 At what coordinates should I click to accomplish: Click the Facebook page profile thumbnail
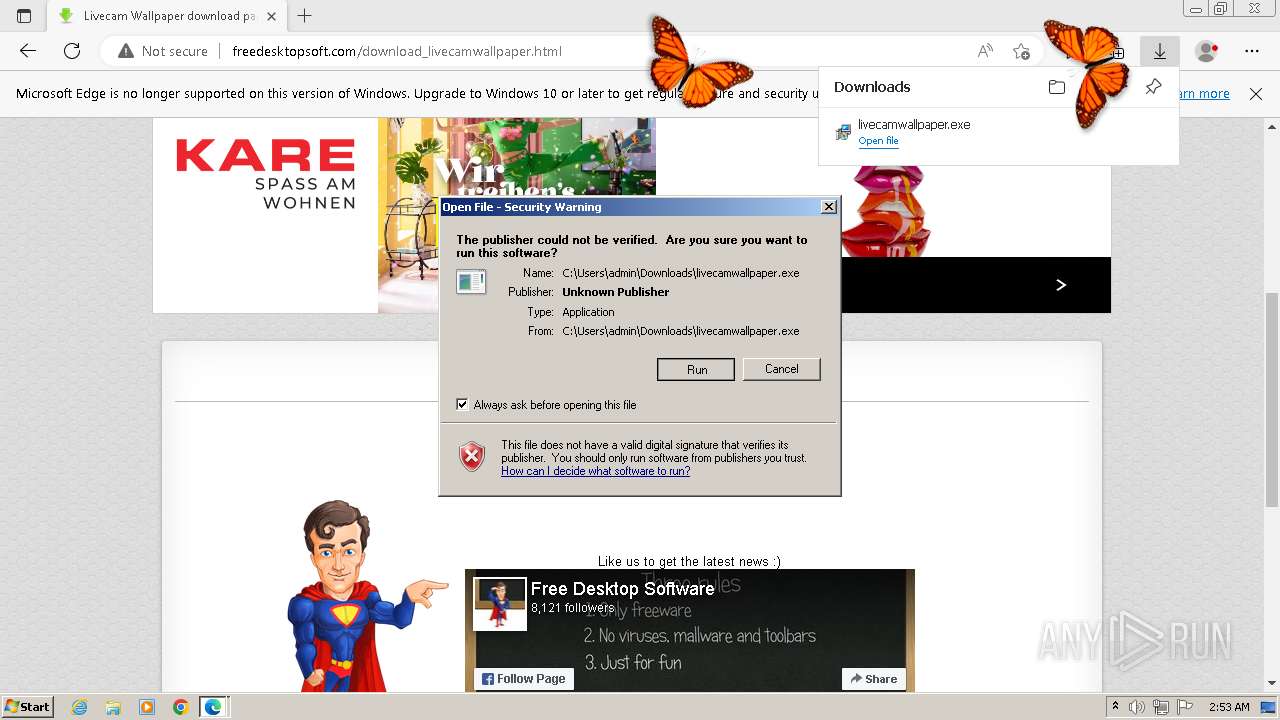pos(500,604)
